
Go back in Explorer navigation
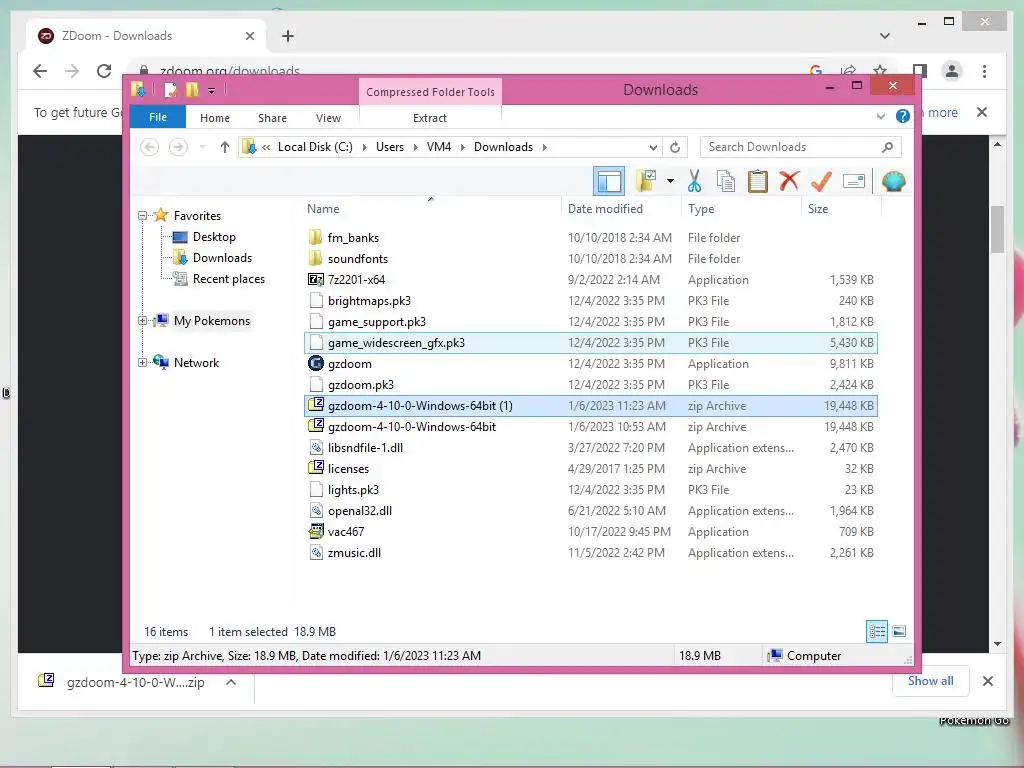[x=150, y=147]
